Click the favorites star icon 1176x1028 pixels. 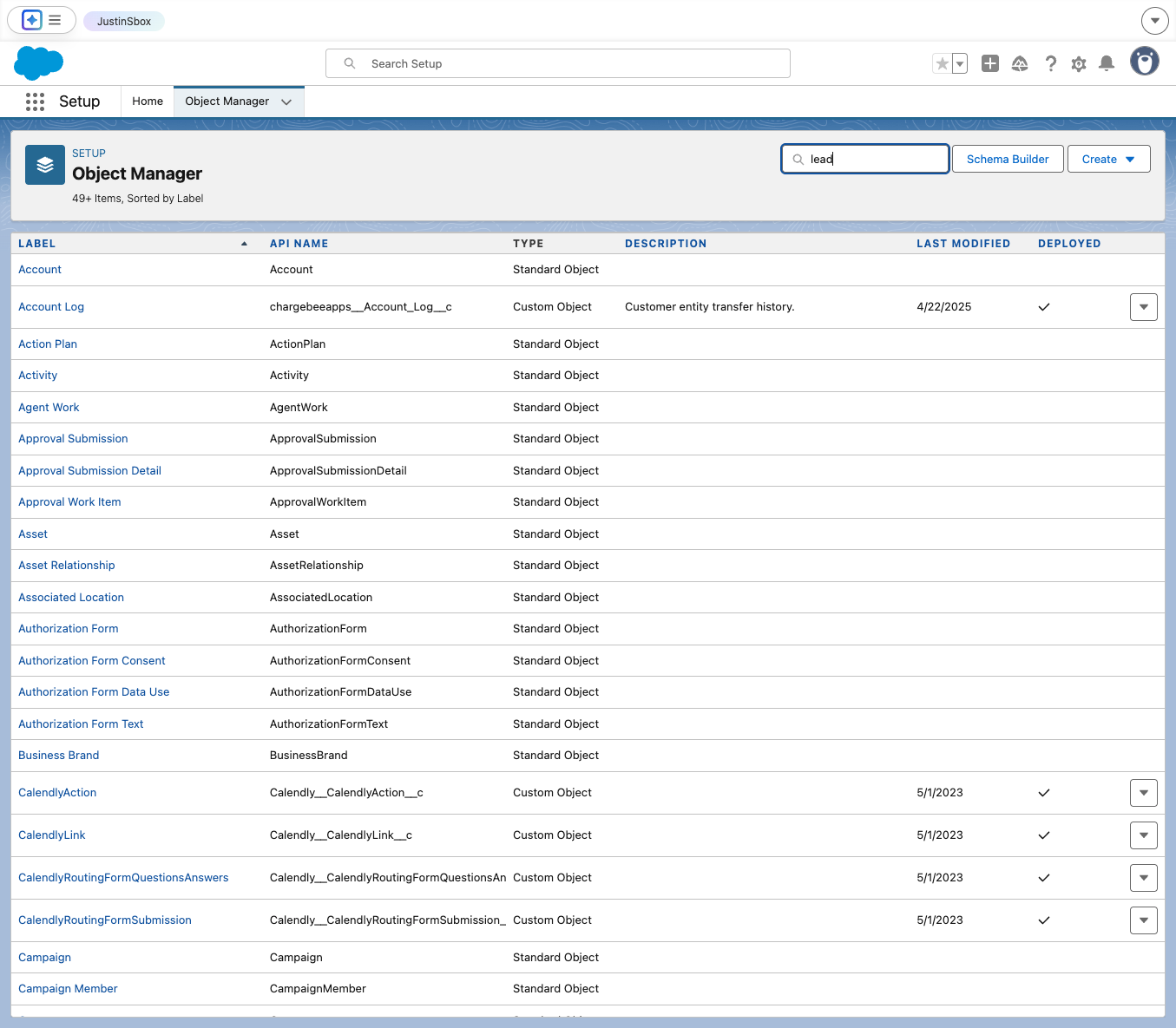pyautogui.click(x=942, y=63)
